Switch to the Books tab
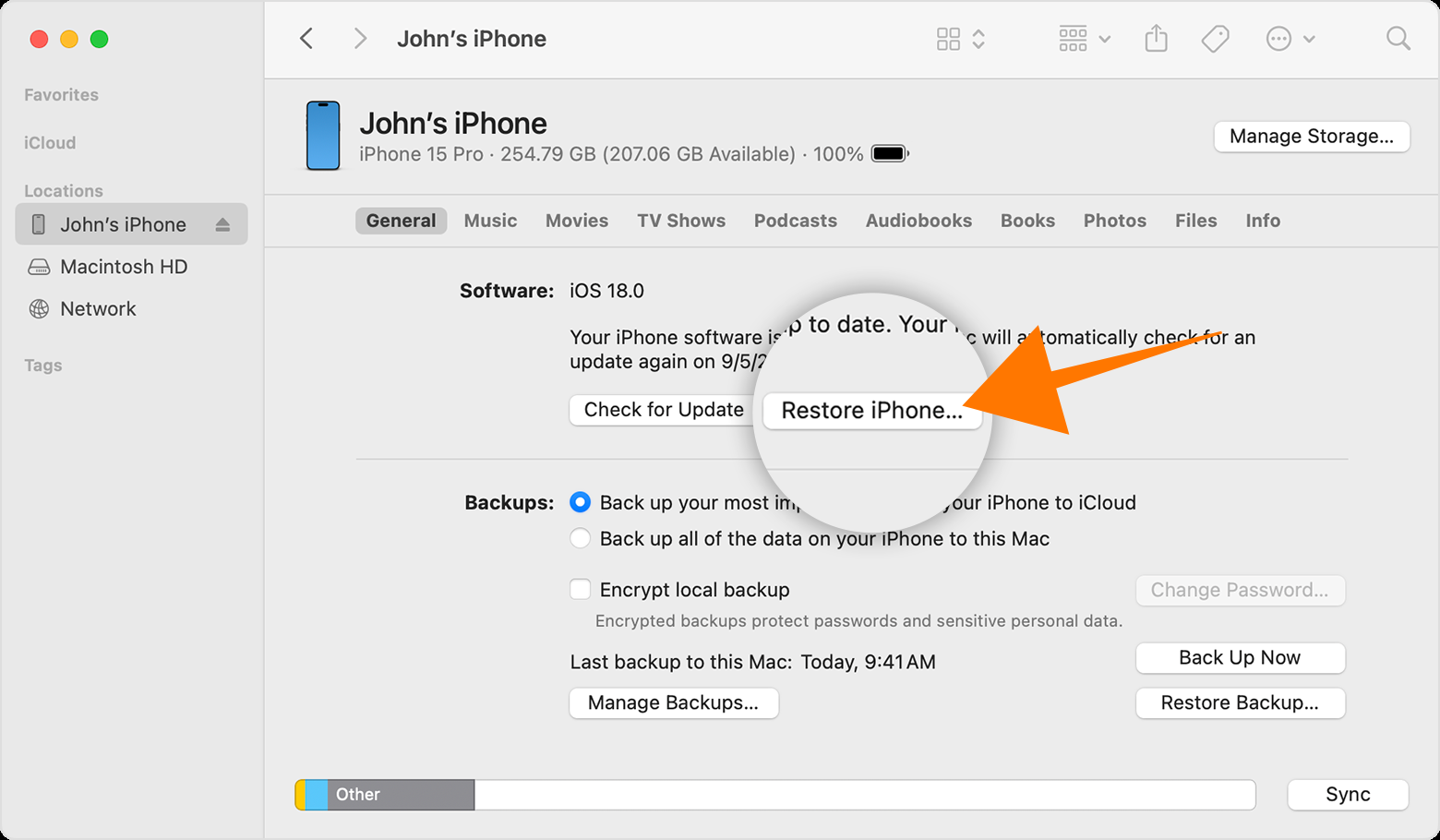1440x840 pixels. (1027, 221)
